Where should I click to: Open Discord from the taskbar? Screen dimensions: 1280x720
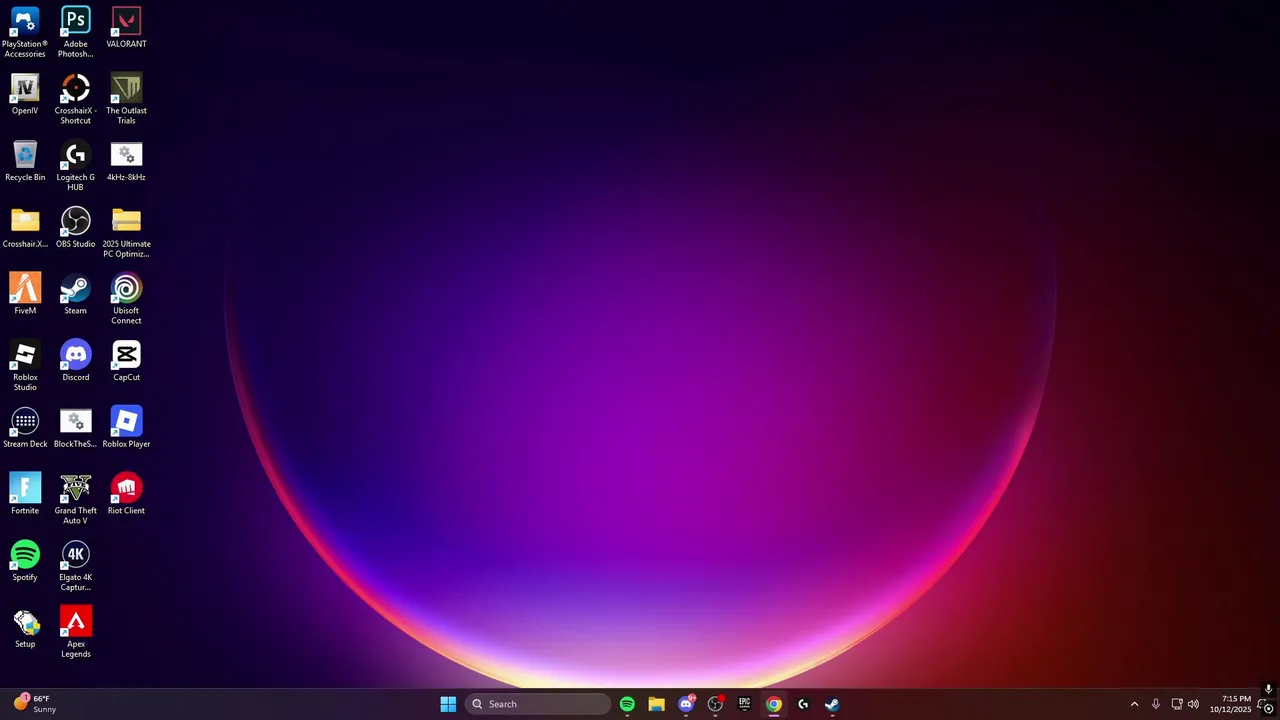[x=686, y=704]
